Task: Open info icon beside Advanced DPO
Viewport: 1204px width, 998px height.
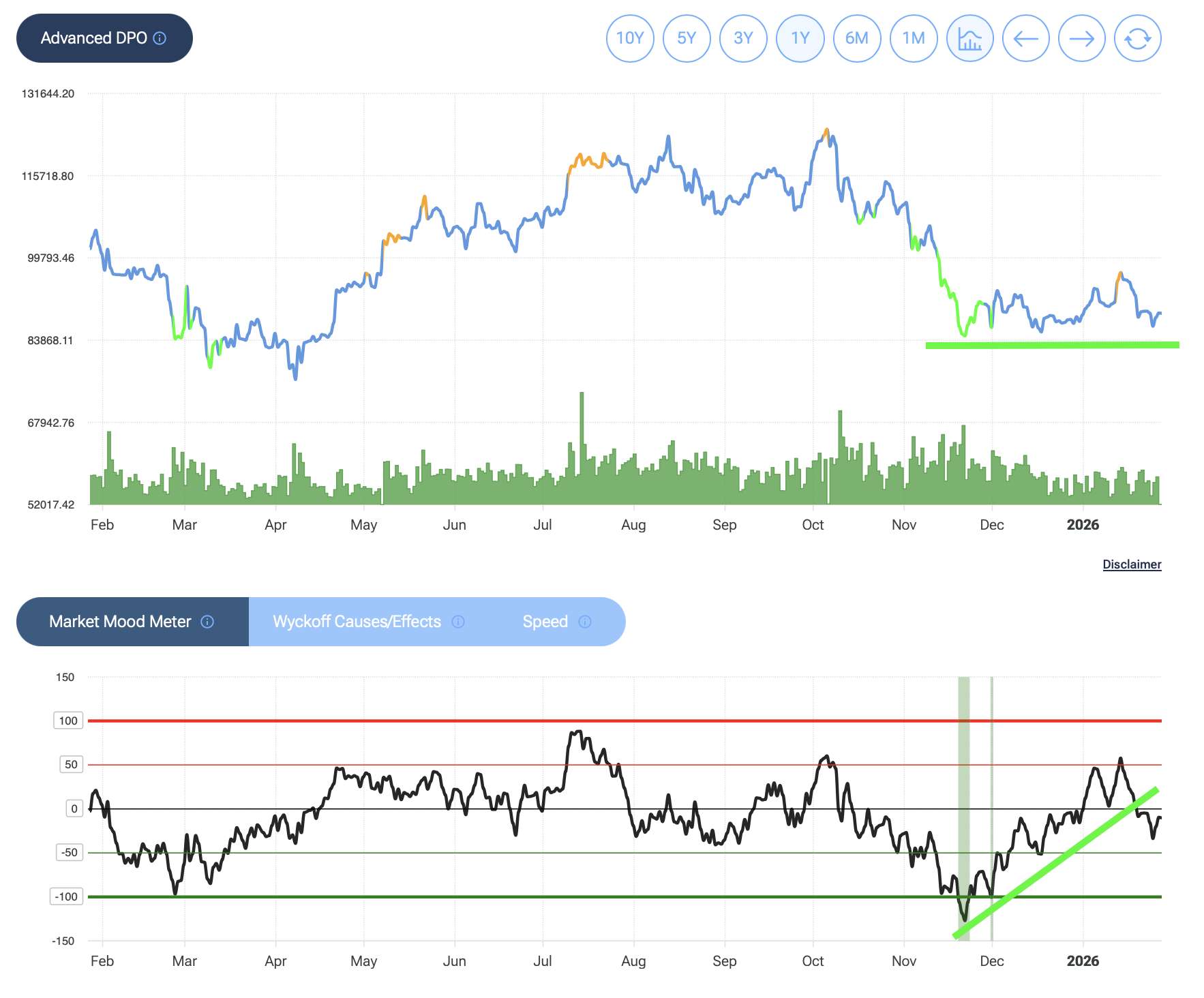Action: coord(160,38)
